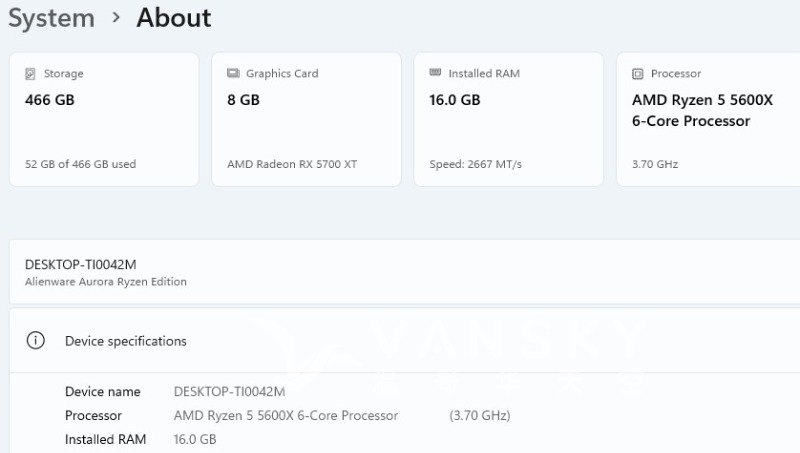Click the Installed RAM memory icon
This screenshot has height=453, width=800.
coord(435,73)
